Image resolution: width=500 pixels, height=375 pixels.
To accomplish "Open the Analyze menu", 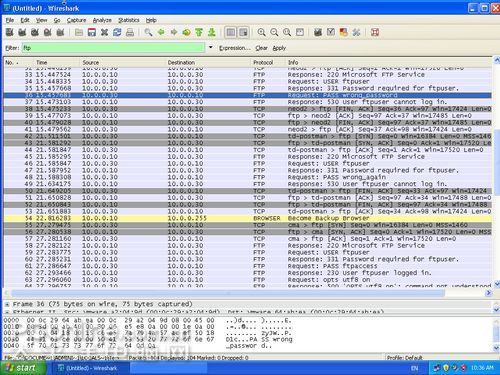I will [x=102, y=20].
